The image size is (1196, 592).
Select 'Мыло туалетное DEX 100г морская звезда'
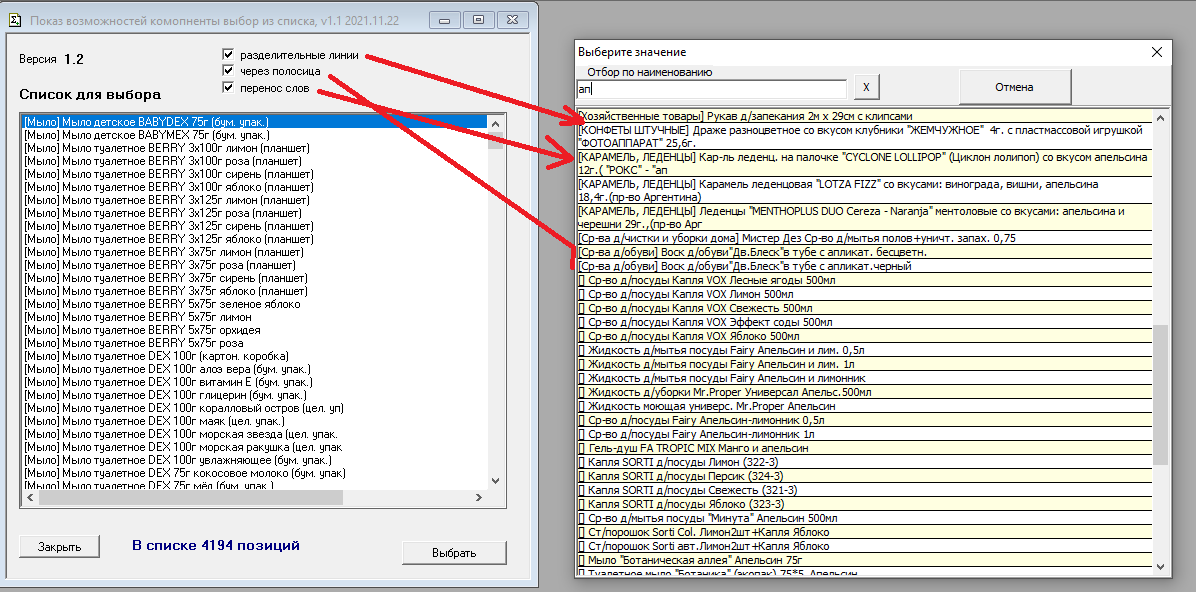(255, 433)
